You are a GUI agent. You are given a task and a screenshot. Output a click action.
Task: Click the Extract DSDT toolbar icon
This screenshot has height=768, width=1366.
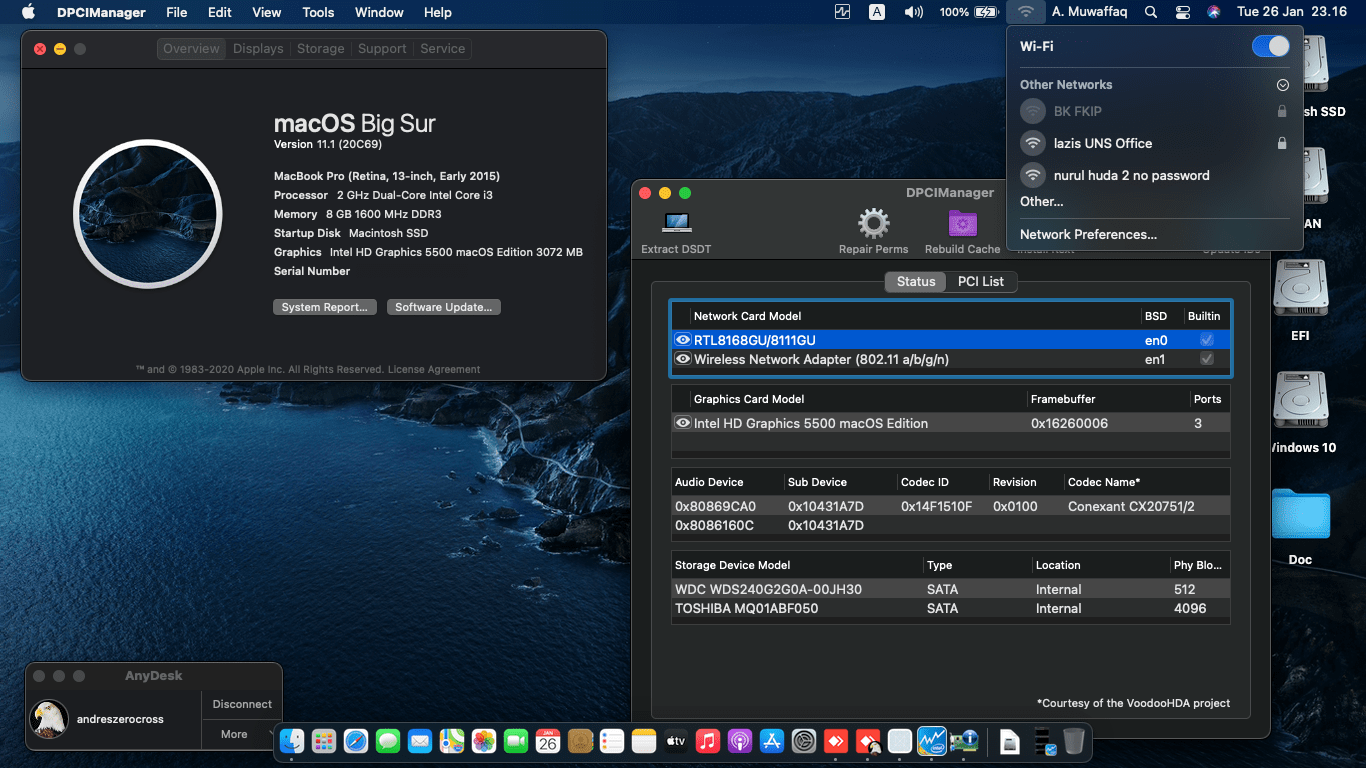point(677,223)
